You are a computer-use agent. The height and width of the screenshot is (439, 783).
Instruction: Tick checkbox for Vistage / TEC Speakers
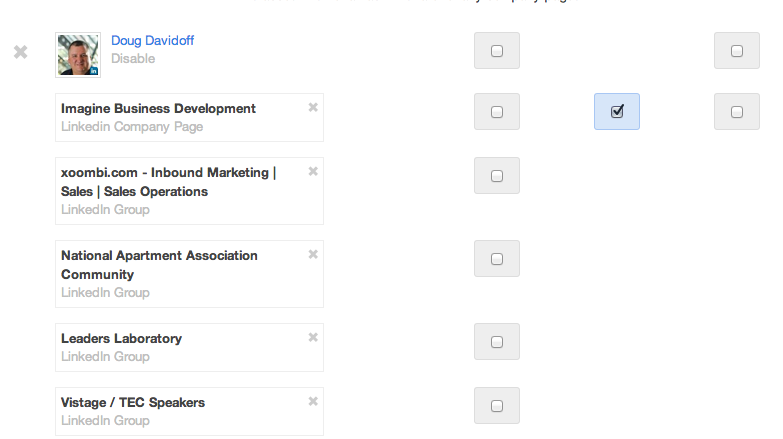click(x=497, y=406)
